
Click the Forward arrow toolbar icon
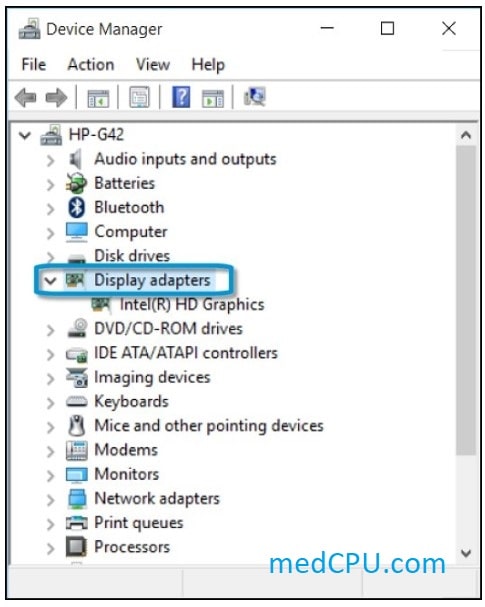click(x=57, y=97)
